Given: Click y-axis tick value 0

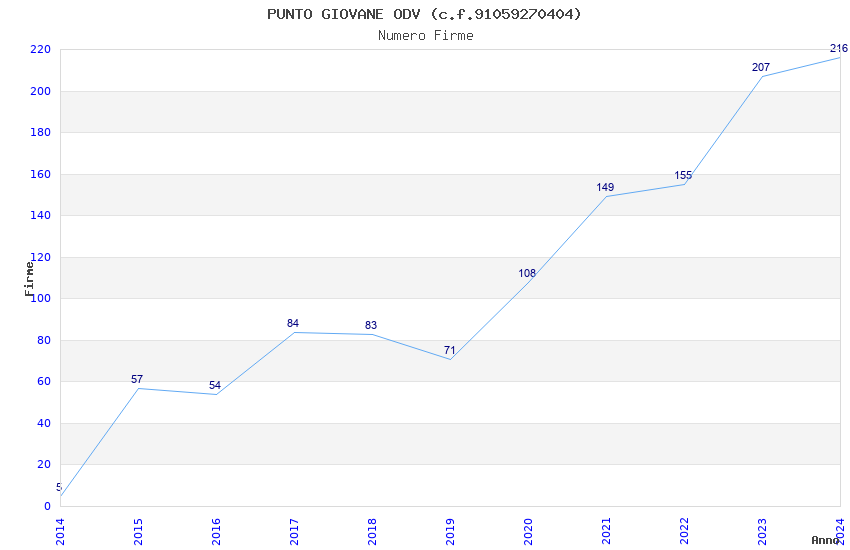Looking at the screenshot, I should pyautogui.click(x=48, y=506).
